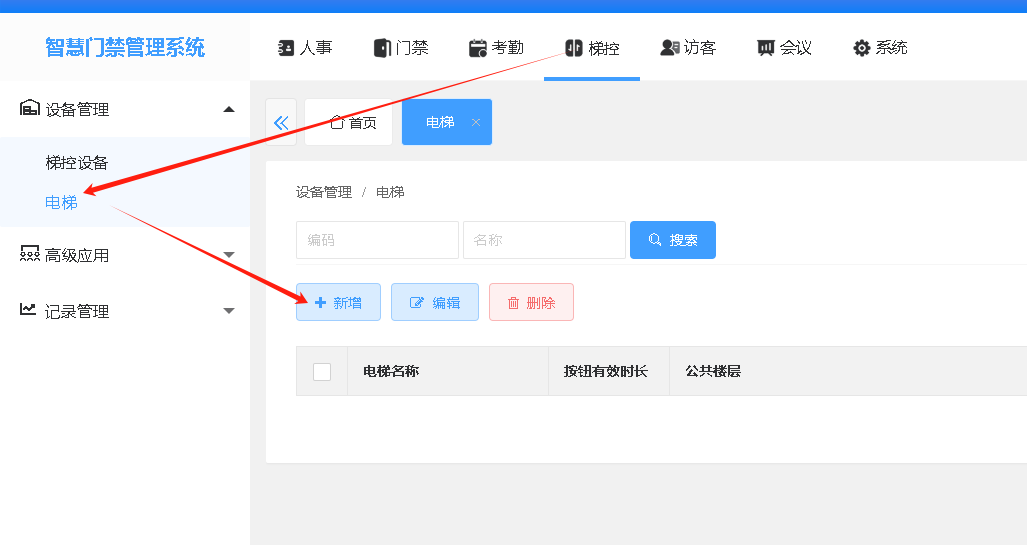Click the 记录管理 chart icon in sidebar
This screenshot has height=545, width=1027.
28,309
